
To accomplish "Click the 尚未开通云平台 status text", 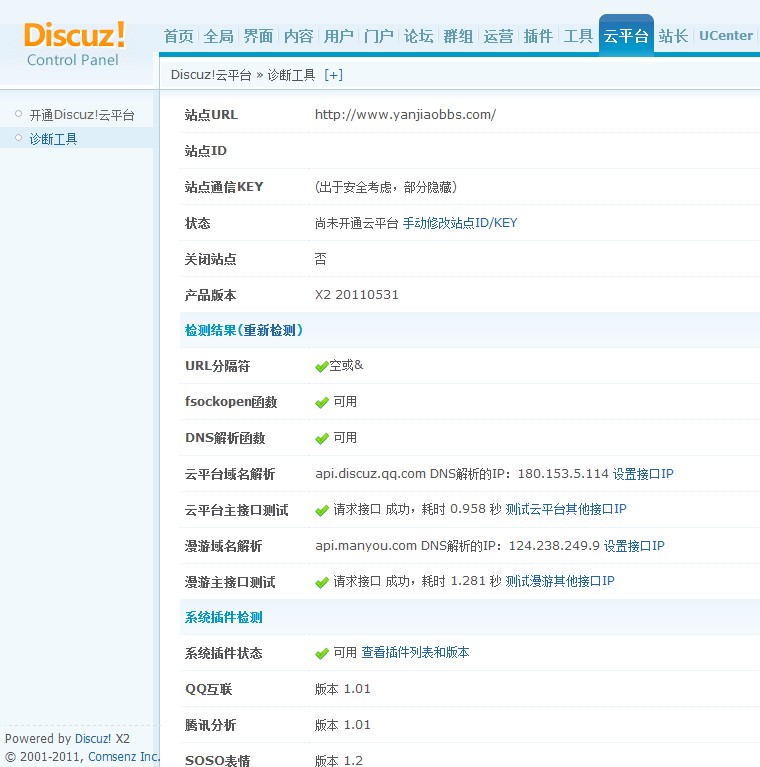I will tap(357, 223).
